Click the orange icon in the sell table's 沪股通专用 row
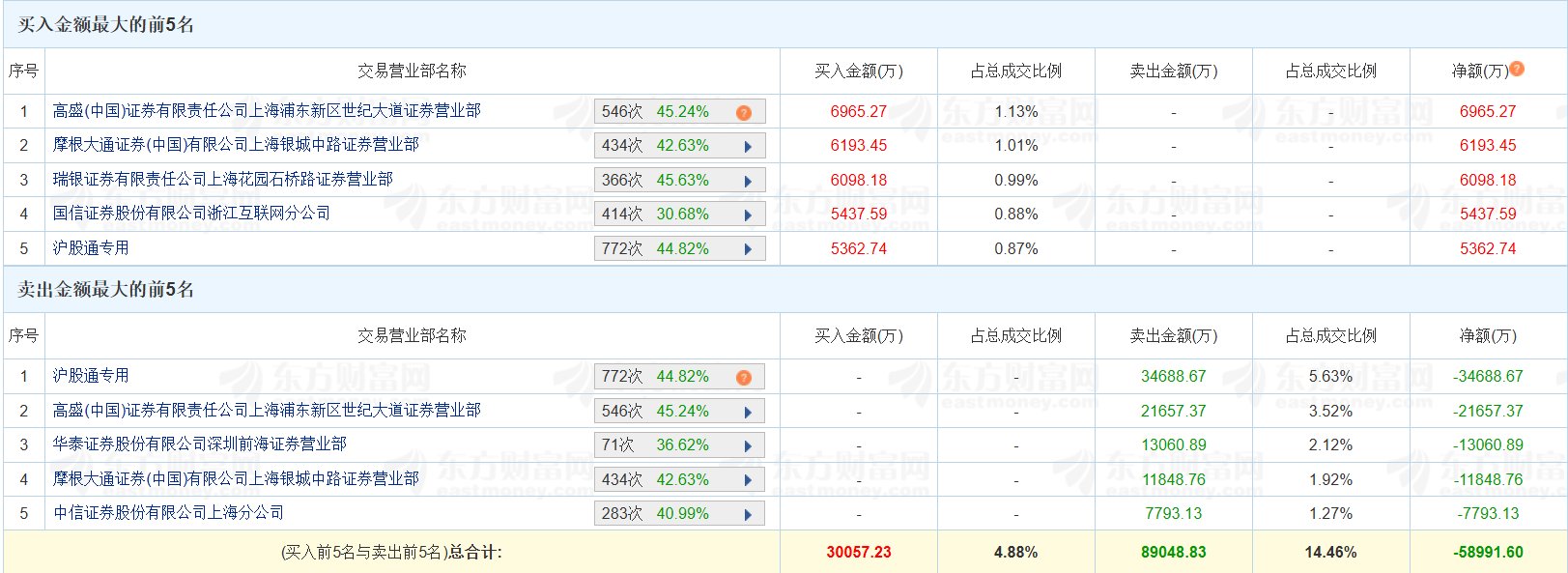The height and width of the screenshot is (573, 1568). (x=743, y=377)
